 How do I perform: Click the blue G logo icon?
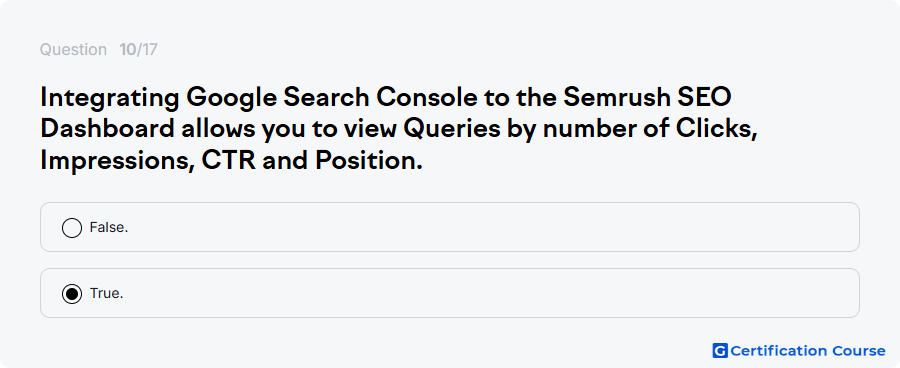(720, 350)
